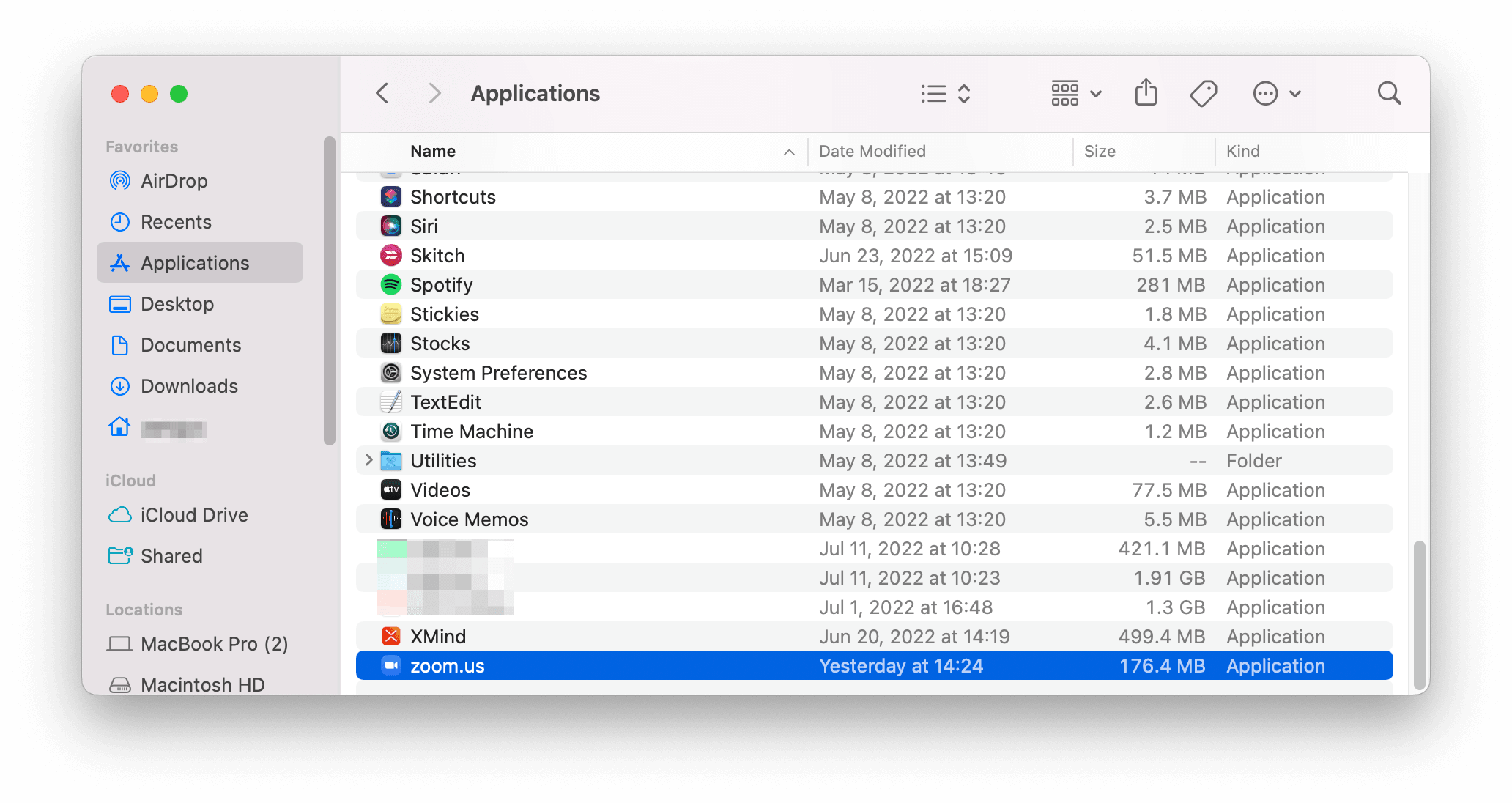Toggle the Name sort direction arrow

coord(789,152)
